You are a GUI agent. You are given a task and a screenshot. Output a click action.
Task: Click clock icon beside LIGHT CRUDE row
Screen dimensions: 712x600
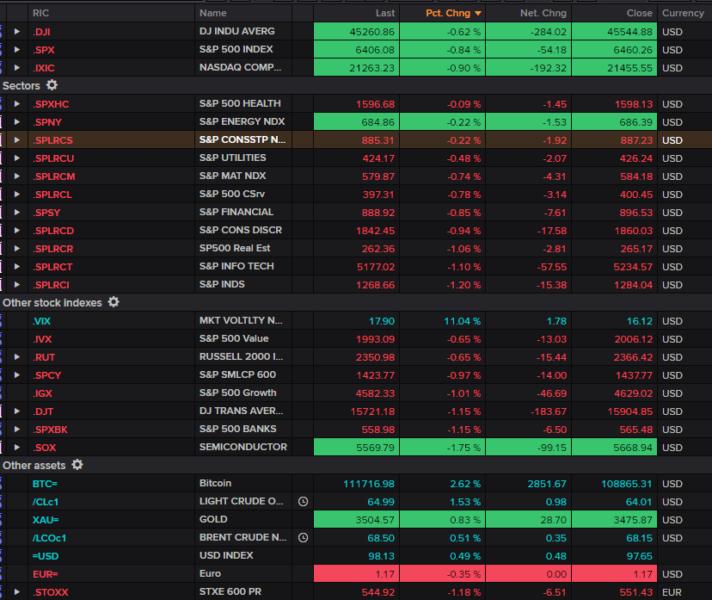coord(303,501)
